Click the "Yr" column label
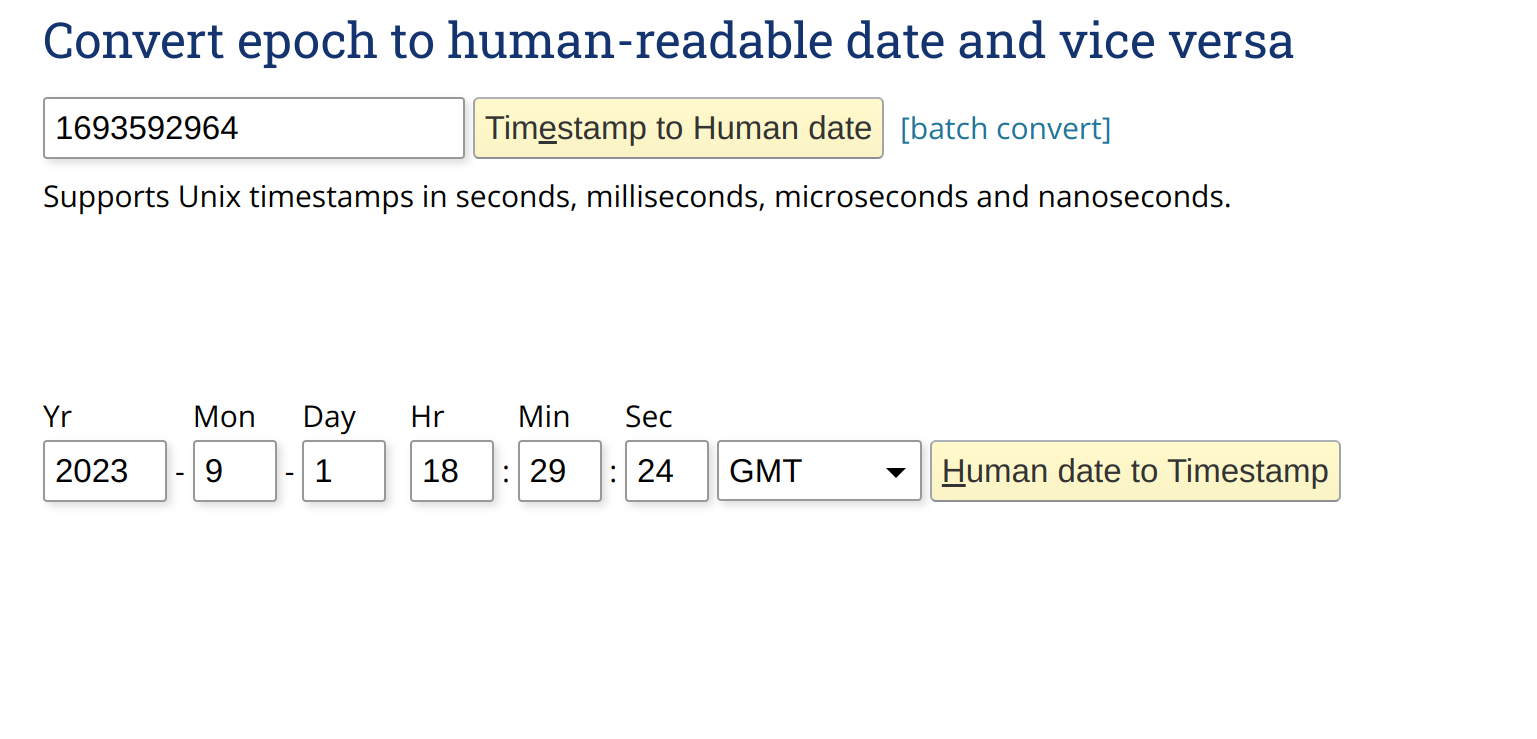 (x=55, y=416)
